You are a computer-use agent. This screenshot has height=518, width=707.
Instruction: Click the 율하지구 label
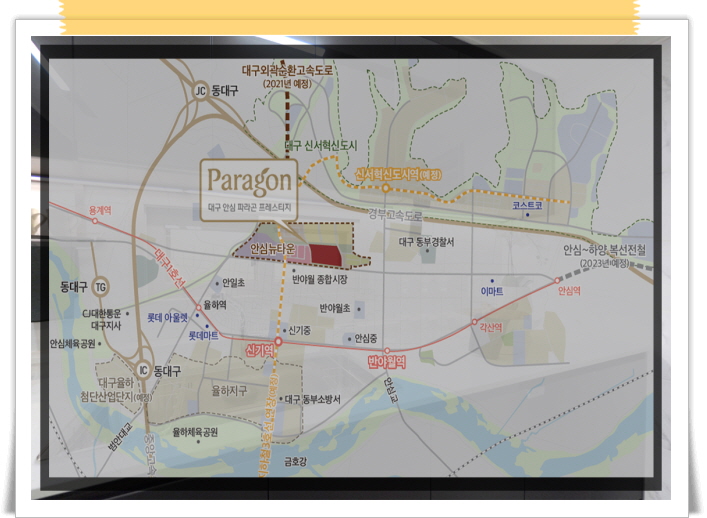pos(230,390)
